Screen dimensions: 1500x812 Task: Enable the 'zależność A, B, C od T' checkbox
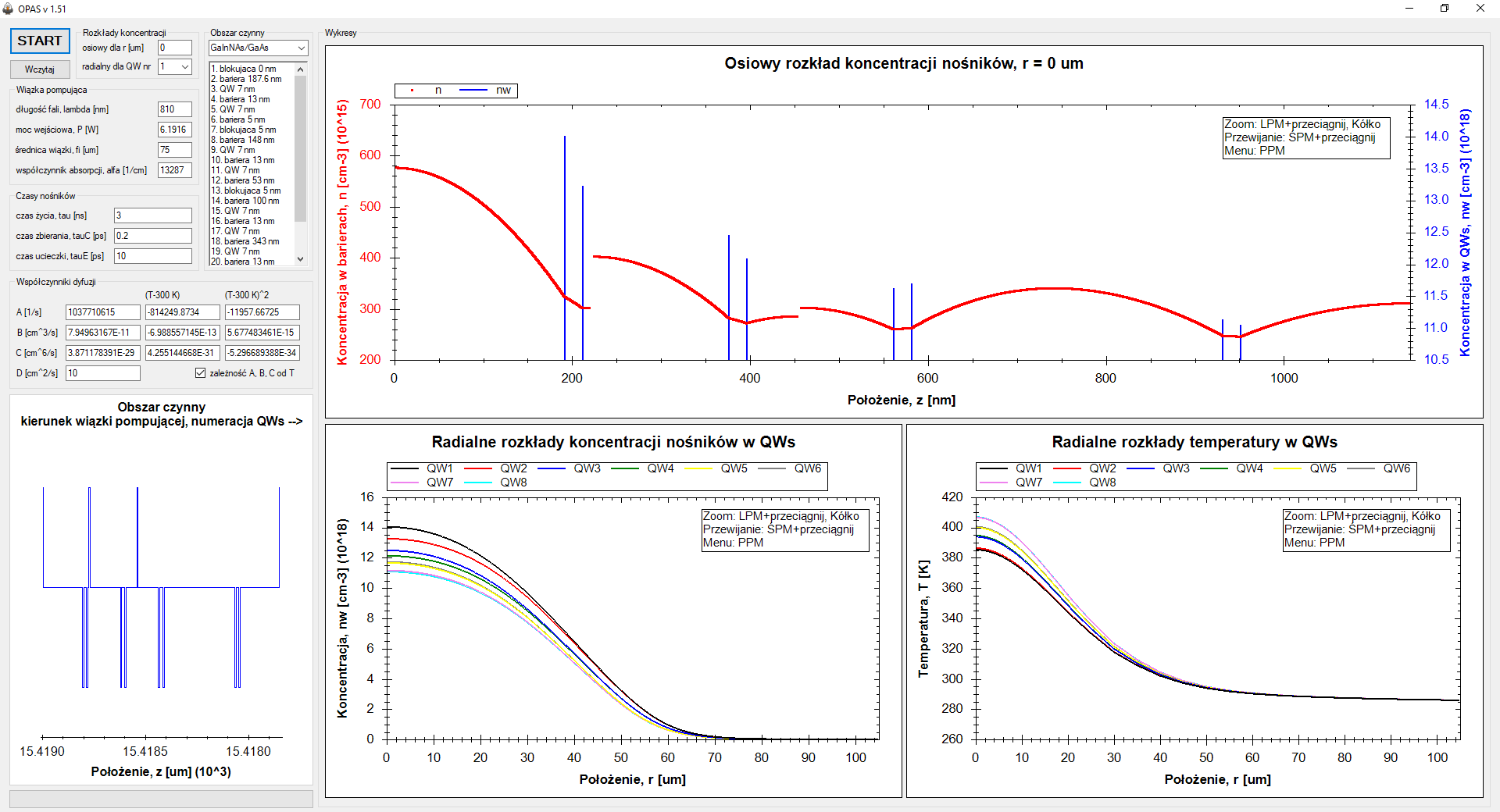pyautogui.click(x=201, y=373)
